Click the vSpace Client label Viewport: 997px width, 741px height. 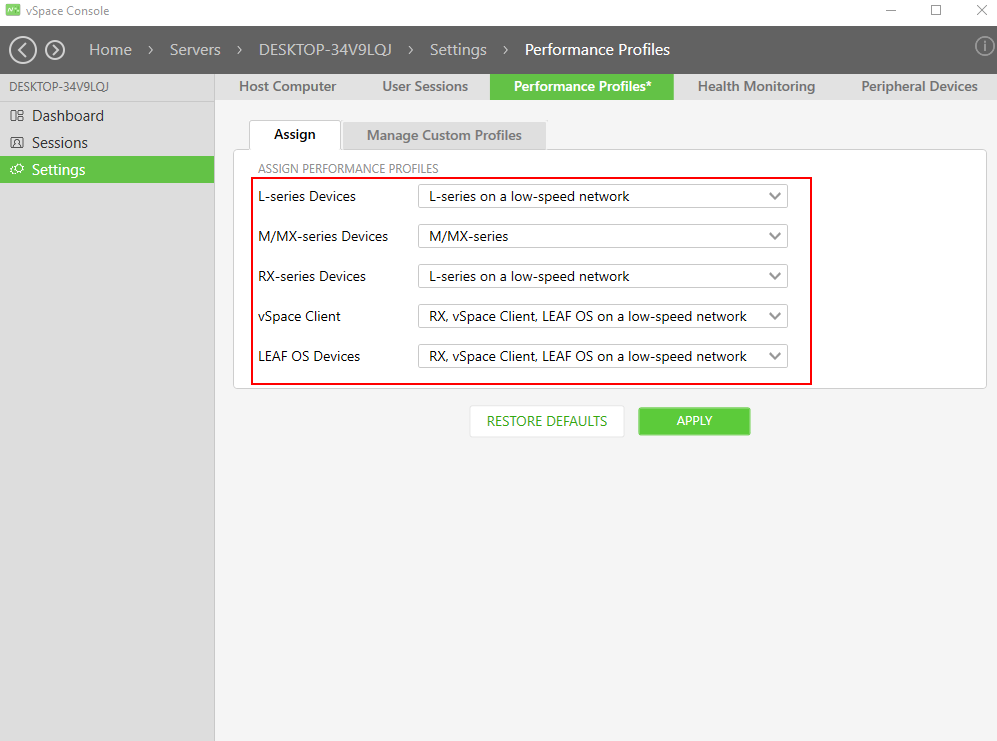[x=299, y=316]
